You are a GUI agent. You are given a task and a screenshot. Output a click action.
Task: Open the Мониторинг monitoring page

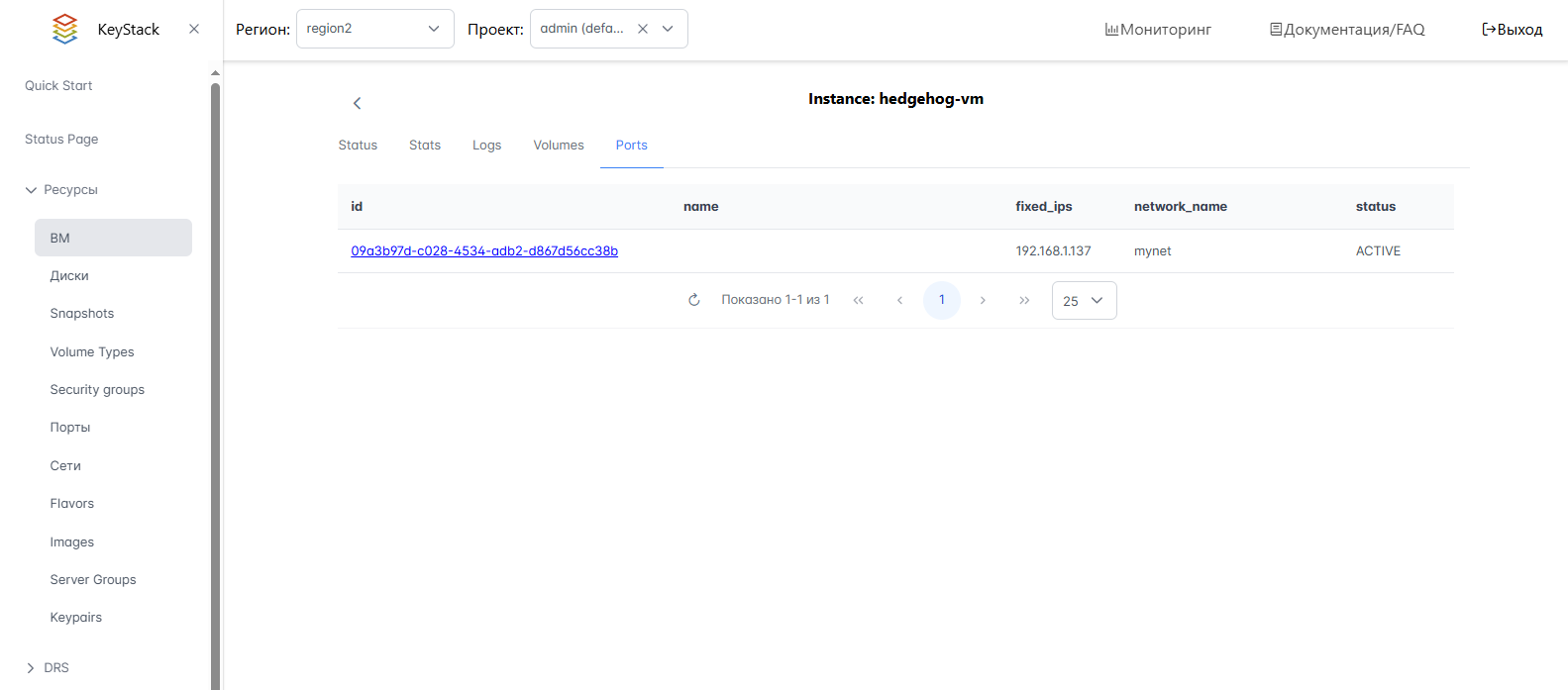point(1158,30)
